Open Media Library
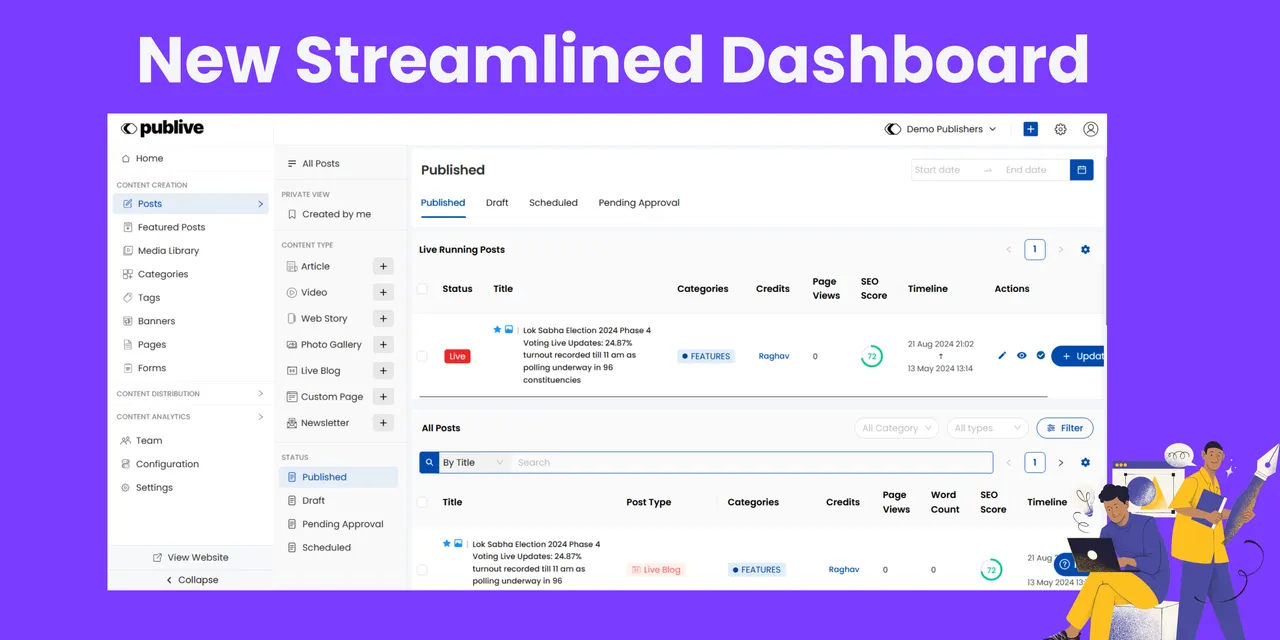This screenshot has width=1280, height=640. tap(168, 251)
